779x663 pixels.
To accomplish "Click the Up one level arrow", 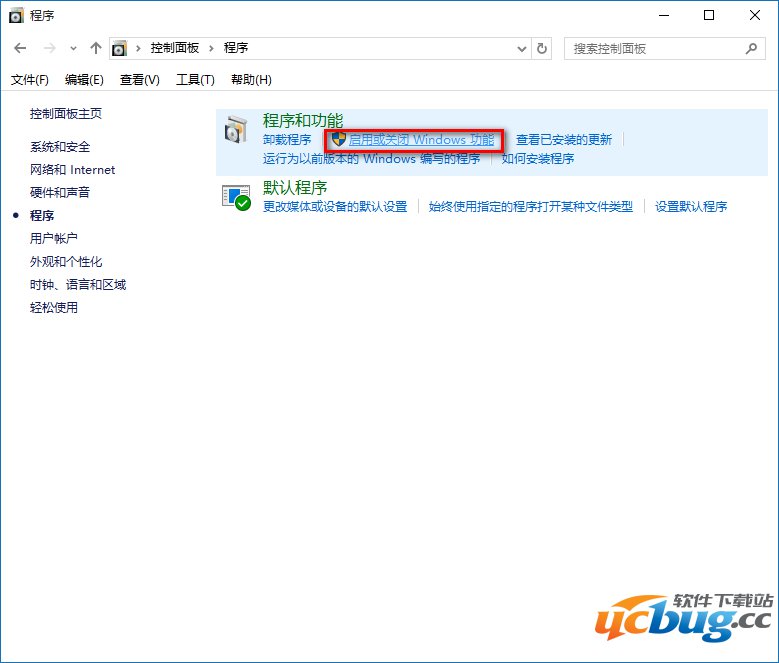I will [x=96, y=48].
